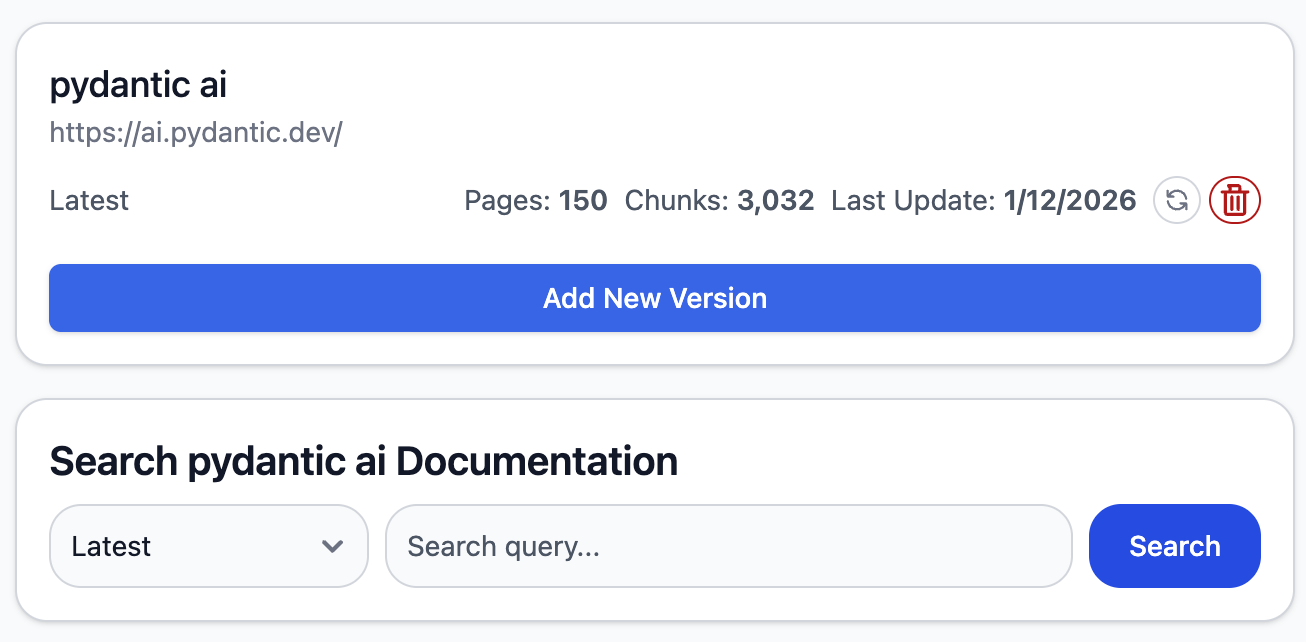Open the Latest version dropdown
This screenshot has width=1306, height=642.
point(209,546)
